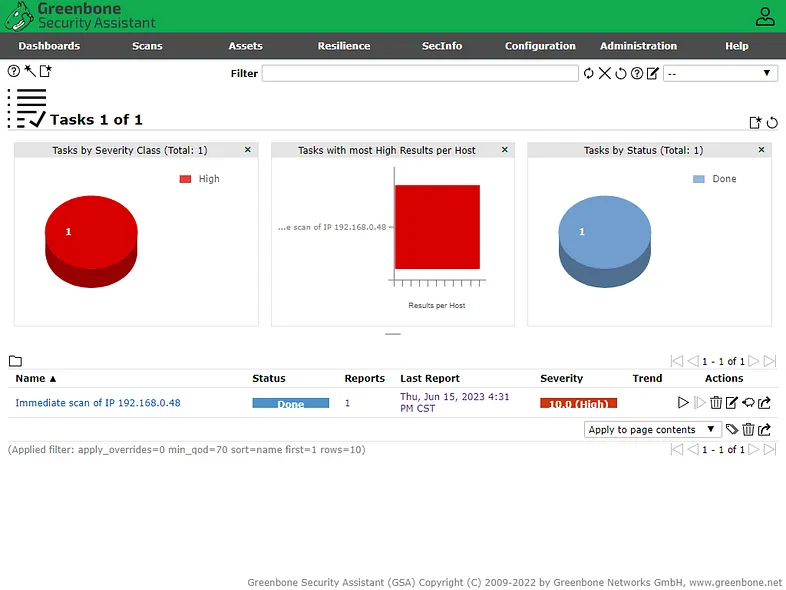Edit the Immediate scan task
The image size is (786, 590).
click(x=732, y=403)
